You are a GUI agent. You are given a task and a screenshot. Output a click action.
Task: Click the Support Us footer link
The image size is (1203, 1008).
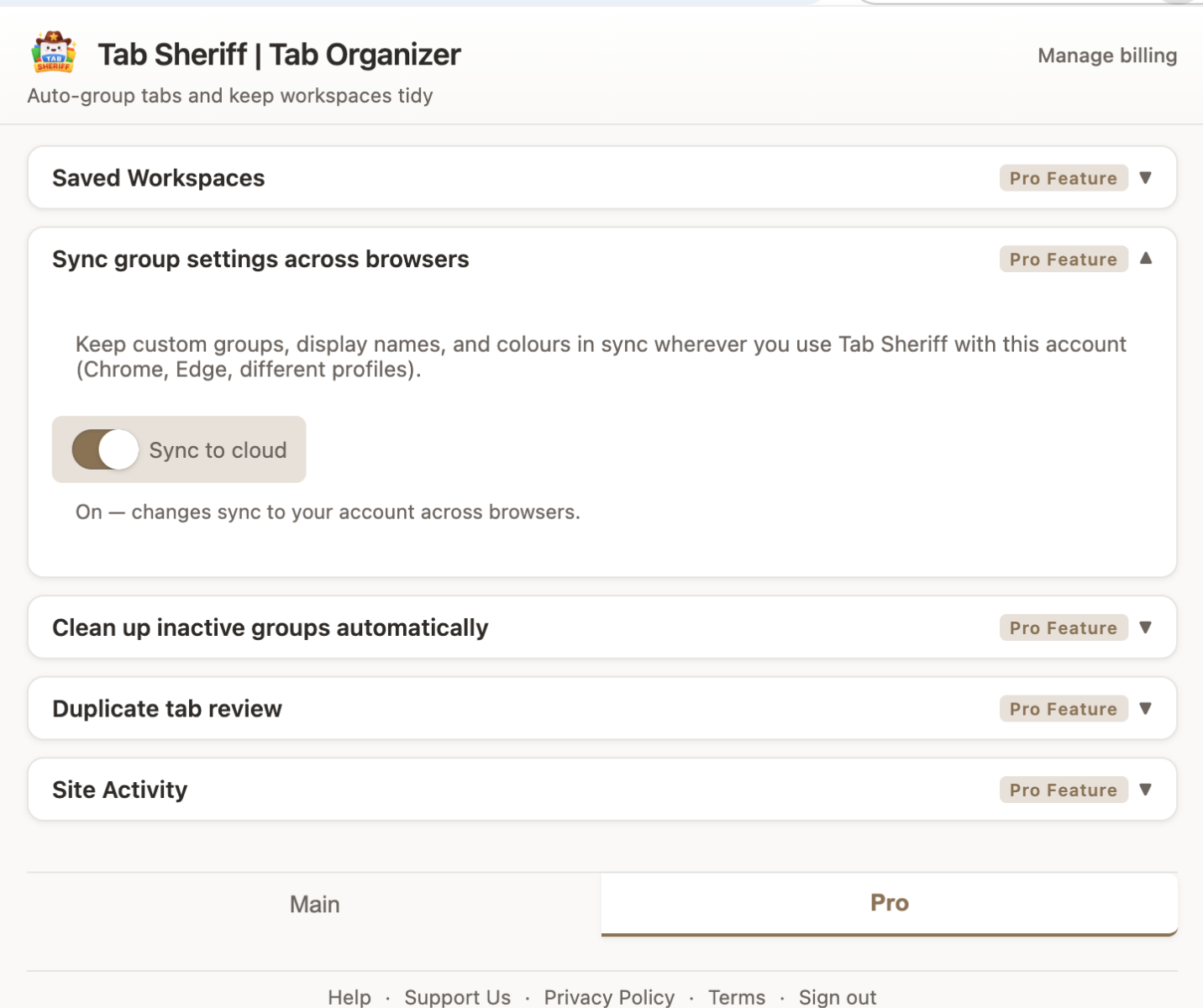[457, 997]
